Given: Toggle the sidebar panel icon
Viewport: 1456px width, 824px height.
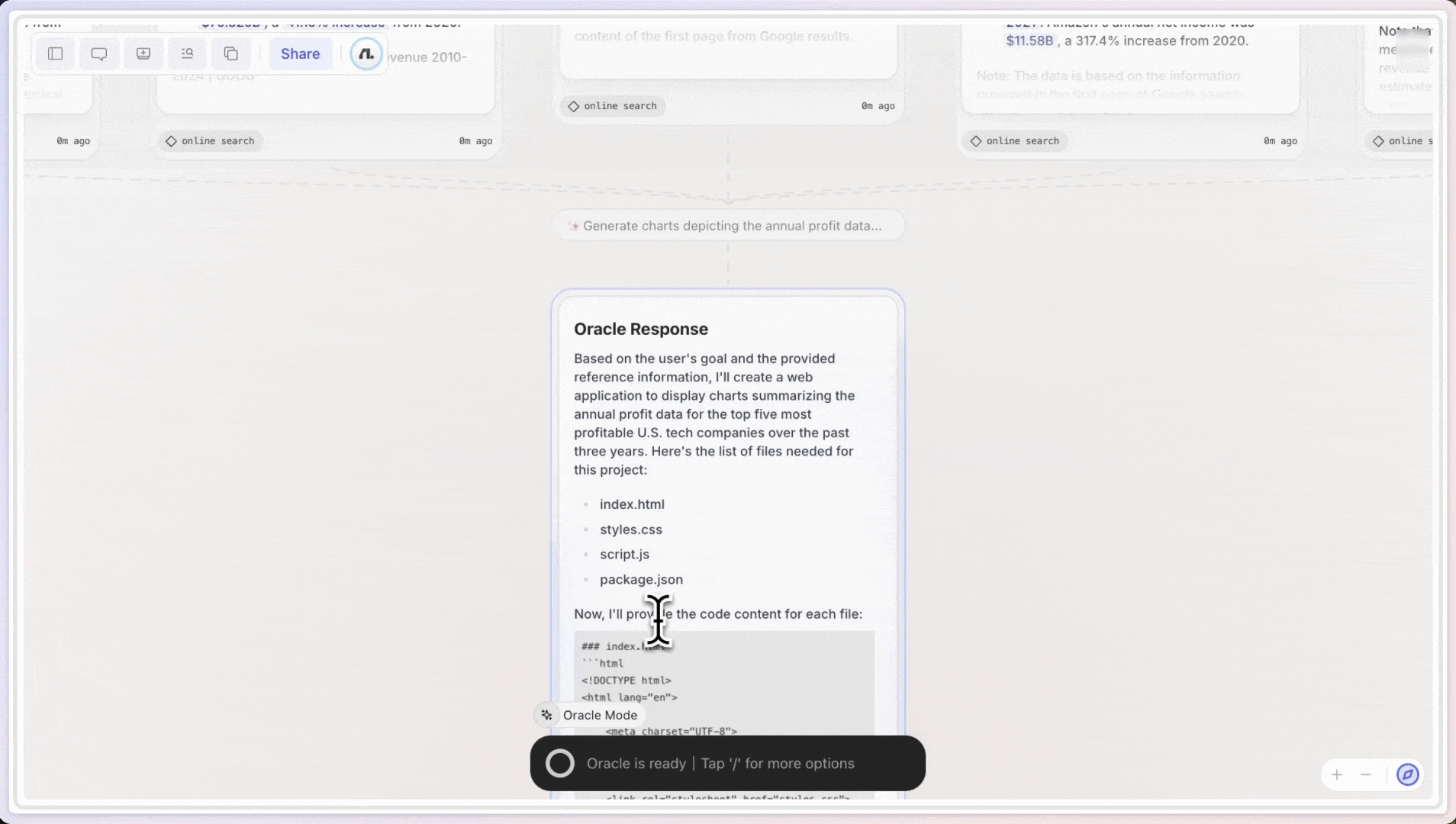Looking at the screenshot, I should [x=55, y=53].
